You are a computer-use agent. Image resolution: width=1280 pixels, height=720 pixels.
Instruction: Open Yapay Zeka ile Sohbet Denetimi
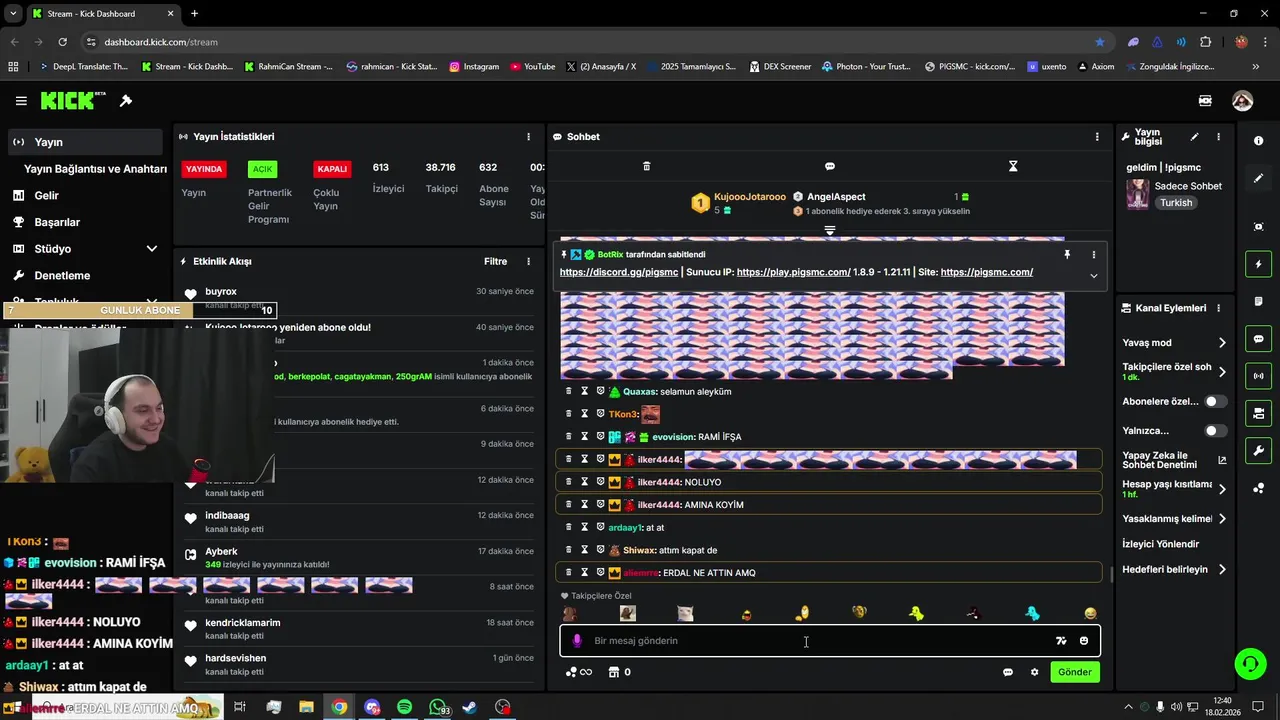point(1174,460)
